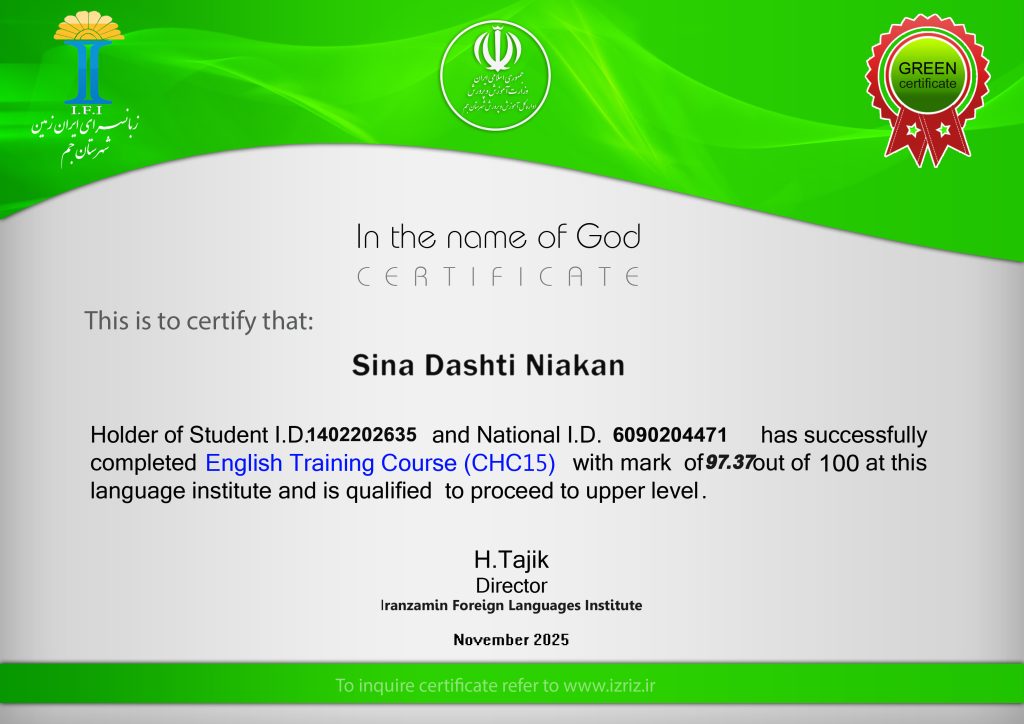
Task: Click the mark value 97.37
Action: click(729, 463)
